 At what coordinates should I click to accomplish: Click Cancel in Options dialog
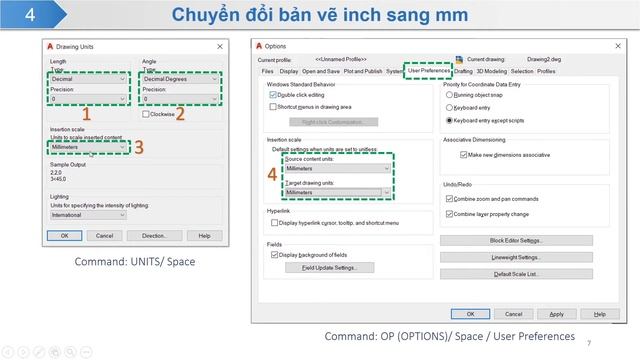point(513,314)
